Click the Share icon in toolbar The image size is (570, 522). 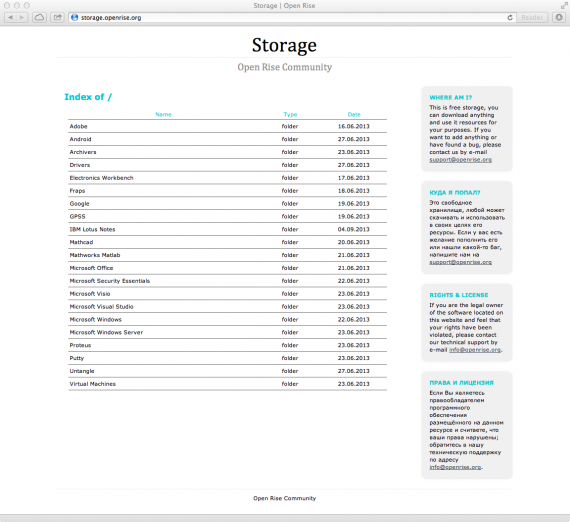tap(57, 17)
